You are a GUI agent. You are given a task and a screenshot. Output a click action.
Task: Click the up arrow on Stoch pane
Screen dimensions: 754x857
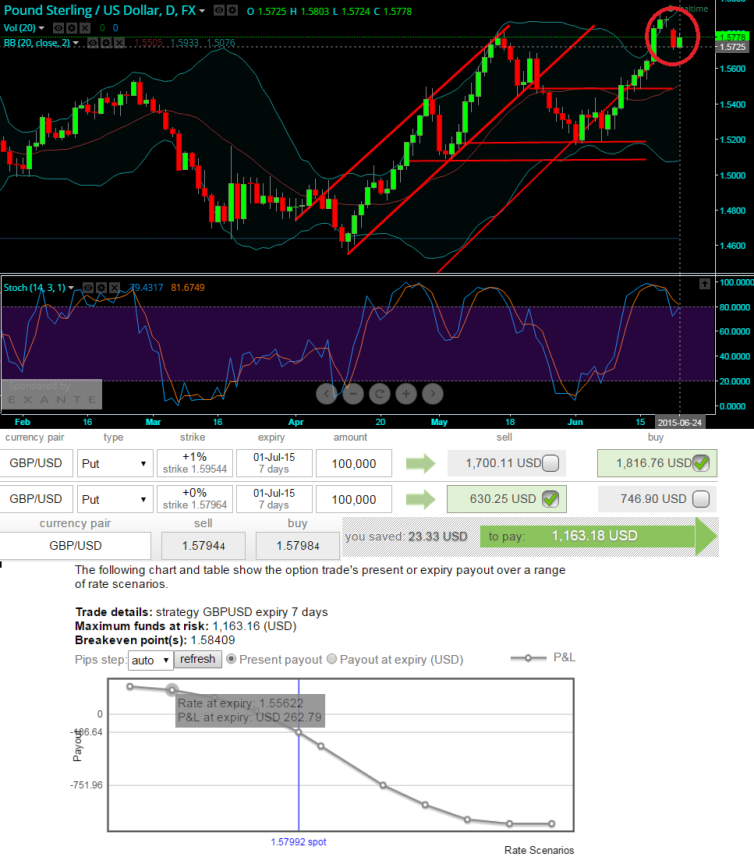pyautogui.click(x=704, y=284)
